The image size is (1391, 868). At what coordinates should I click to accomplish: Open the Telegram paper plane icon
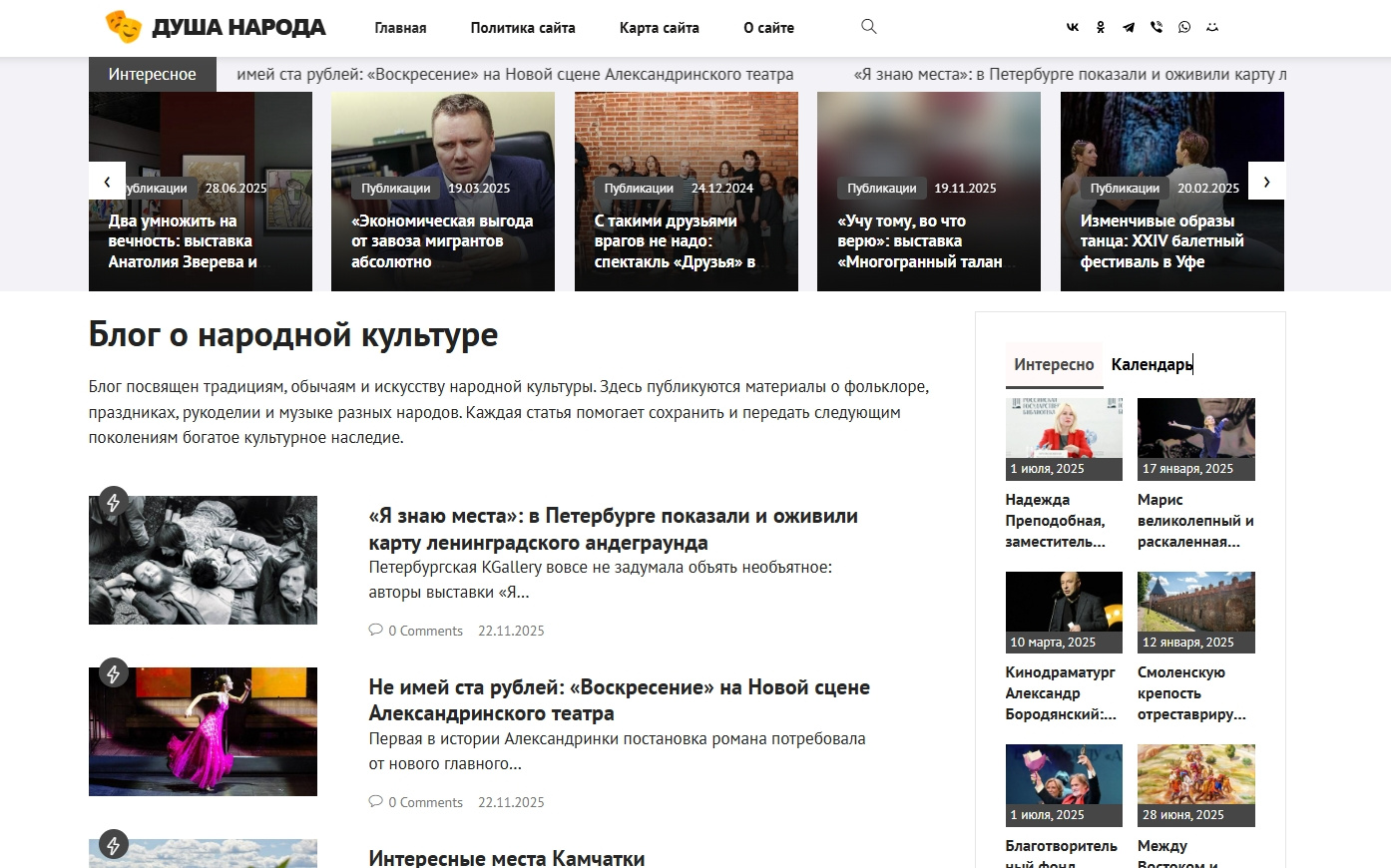(x=1129, y=27)
